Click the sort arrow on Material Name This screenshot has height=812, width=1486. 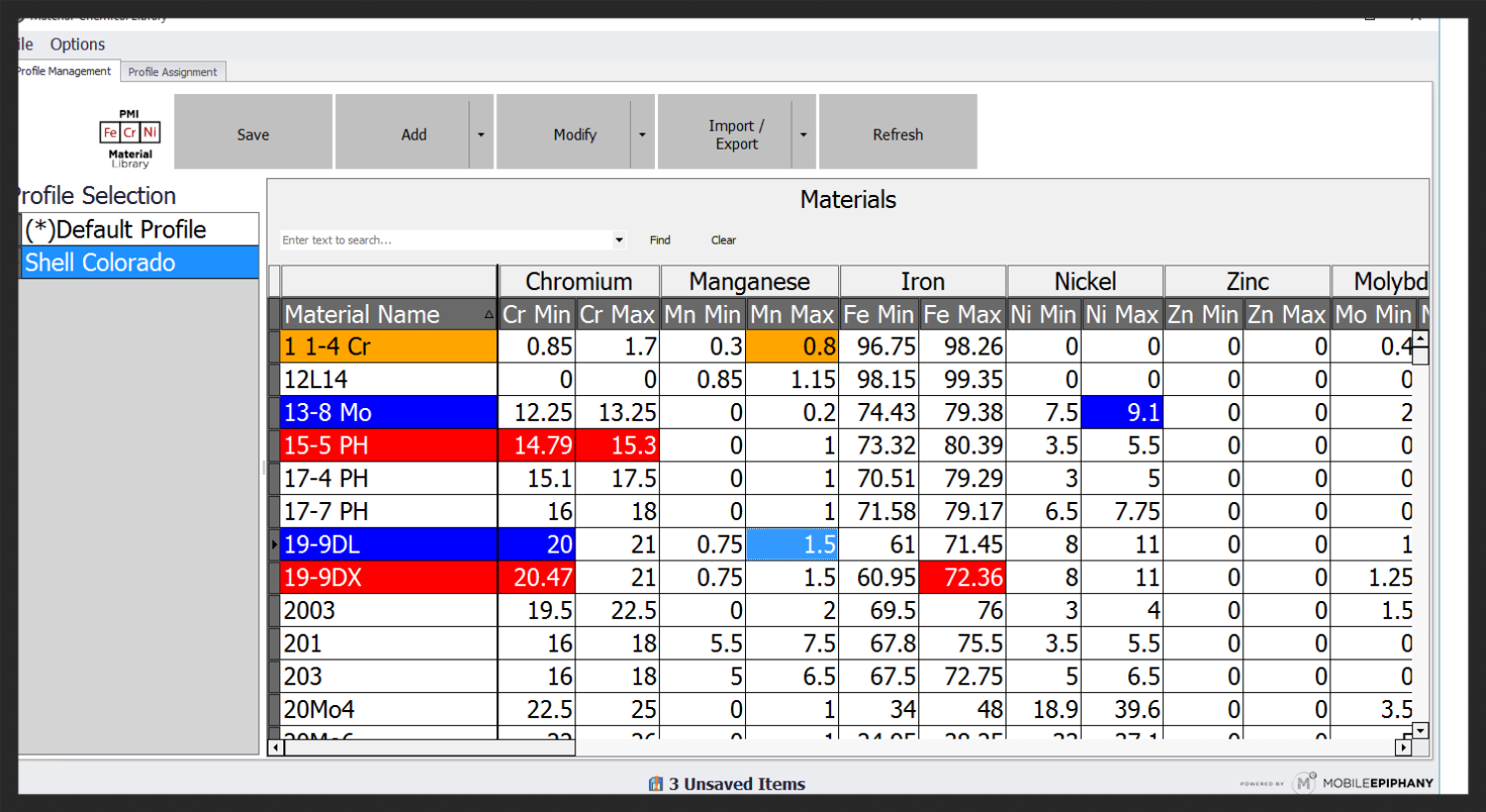pos(488,315)
